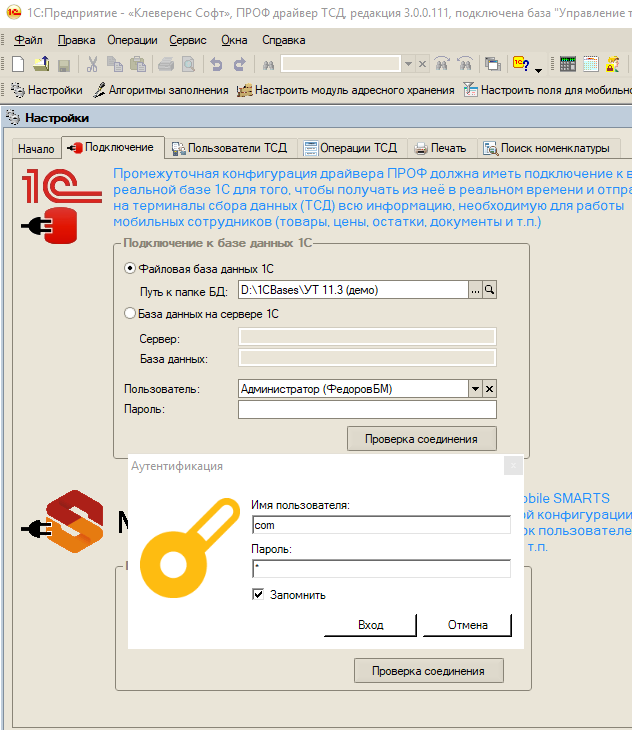Image resolution: width=632 pixels, height=730 pixels.
Task: Click the Save diskette toolbar icon
Action: pyautogui.click(x=64, y=65)
